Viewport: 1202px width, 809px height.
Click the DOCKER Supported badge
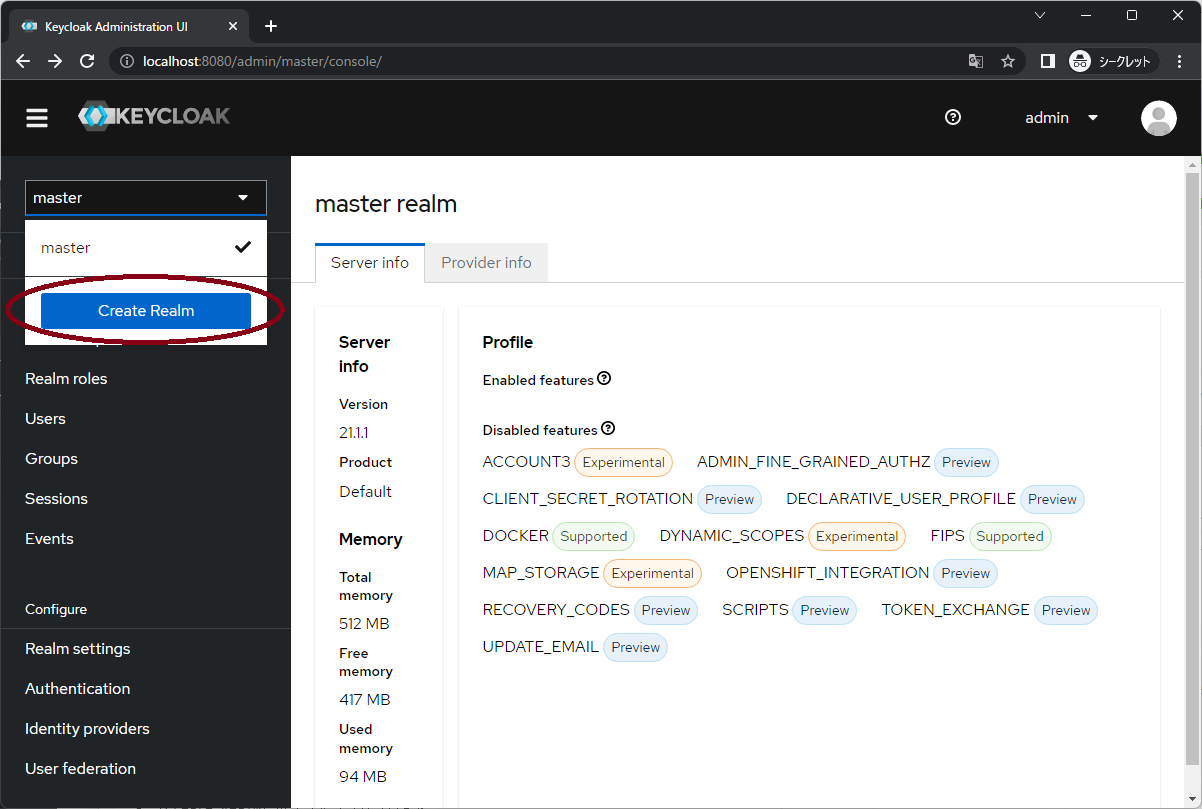[593, 536]
